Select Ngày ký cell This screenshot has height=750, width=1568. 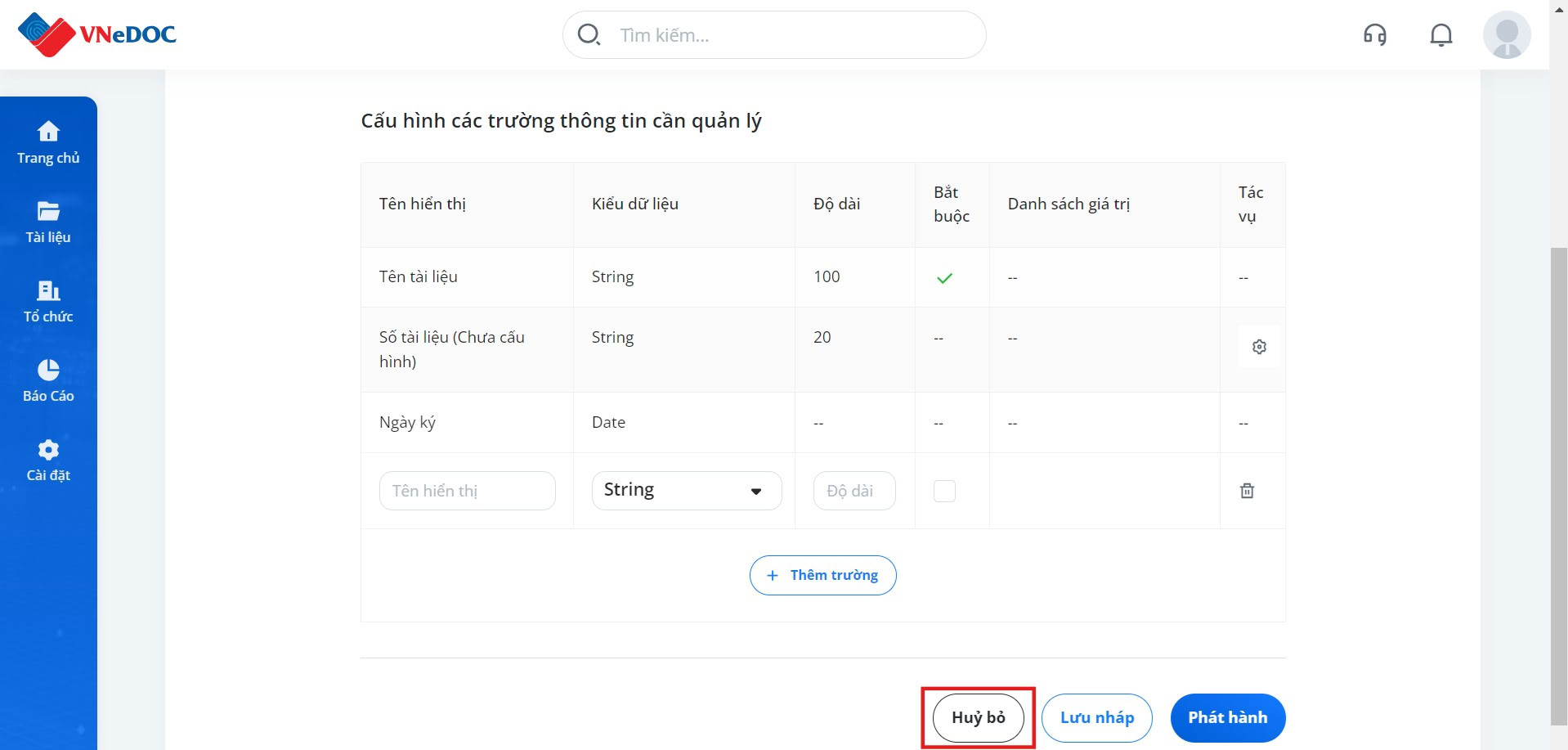pyautogui.click(x=467, y=423)
